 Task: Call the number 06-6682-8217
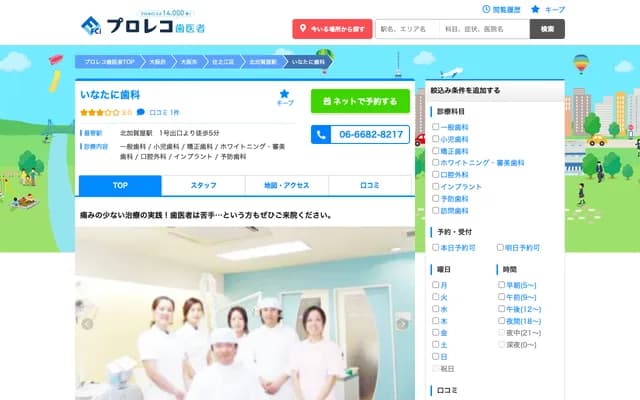pyautogui.click(x=371, y=135)
